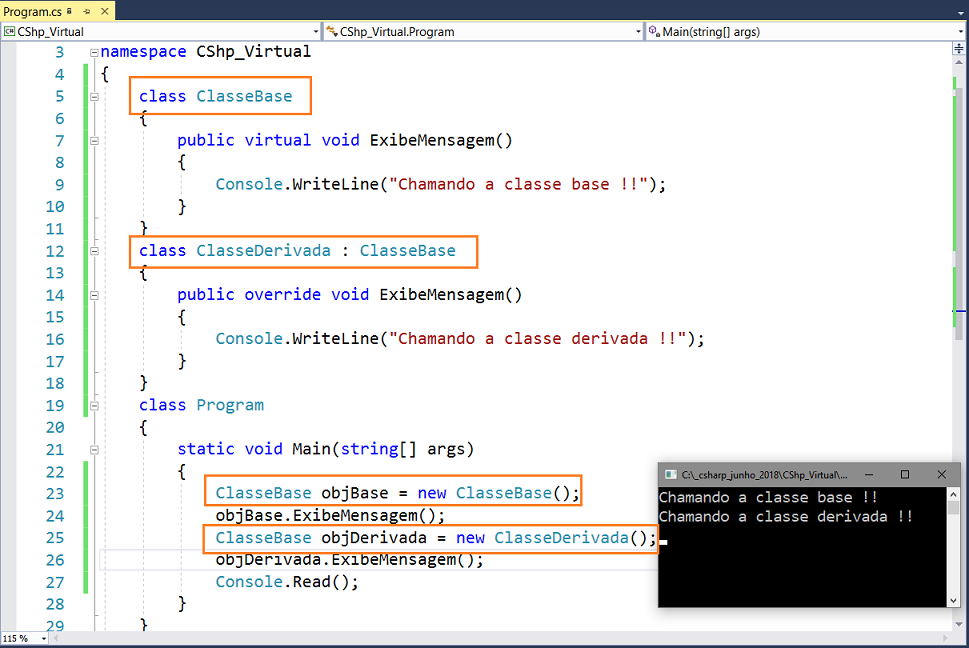Viewport: 969px width, 648px height.
Task: Click the console vertical scrollbar thumb
Action: pyautogui.click(x=953, y=508)
